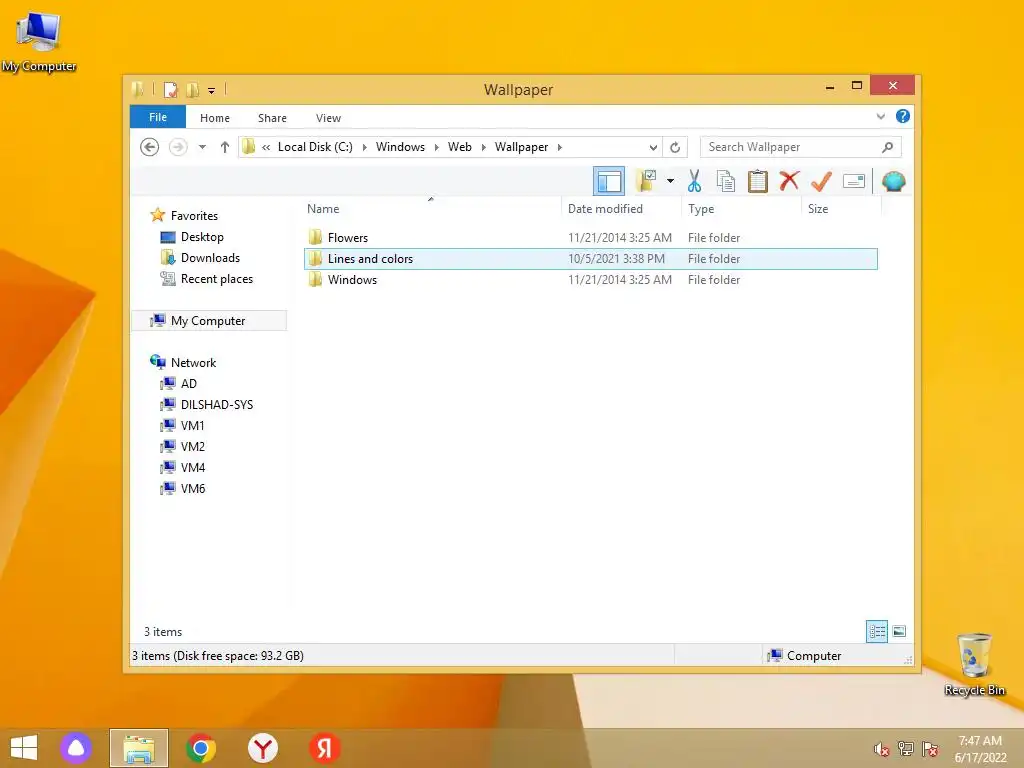Viewport: 1024px width, 768px height.
Task: Click the search magnifier icon
Action: pos(888,147)
